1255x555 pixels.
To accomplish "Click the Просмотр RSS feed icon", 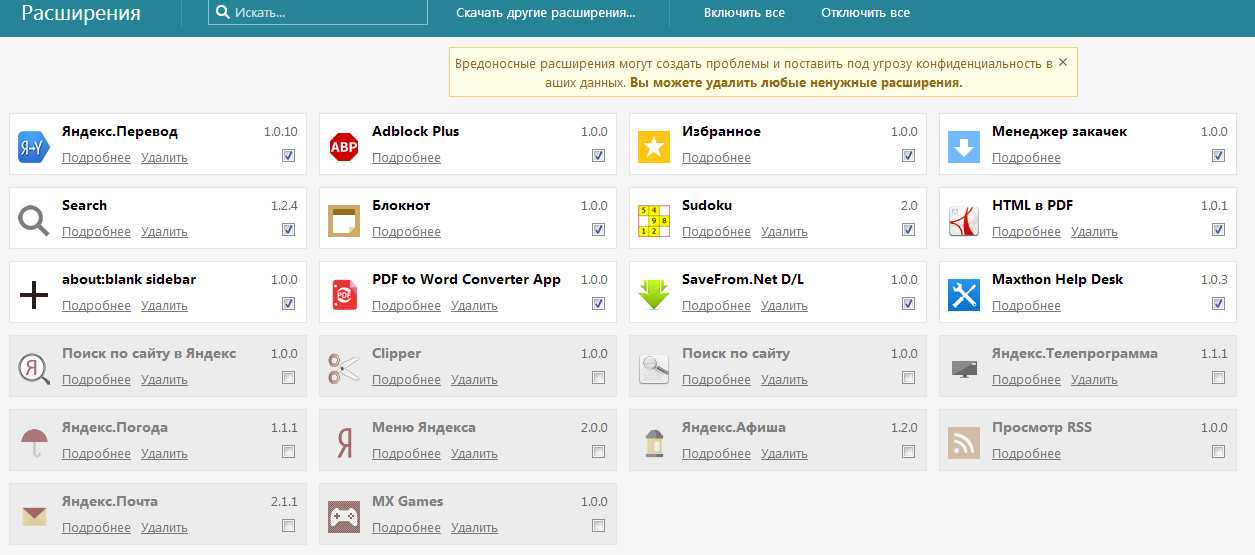I will [964, 443].
